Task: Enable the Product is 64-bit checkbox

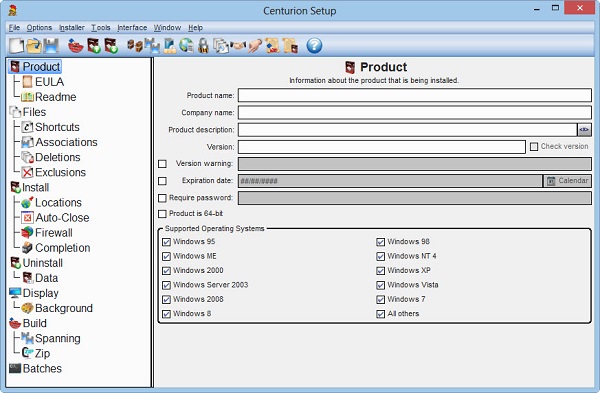Action: (x=162, y=214)
